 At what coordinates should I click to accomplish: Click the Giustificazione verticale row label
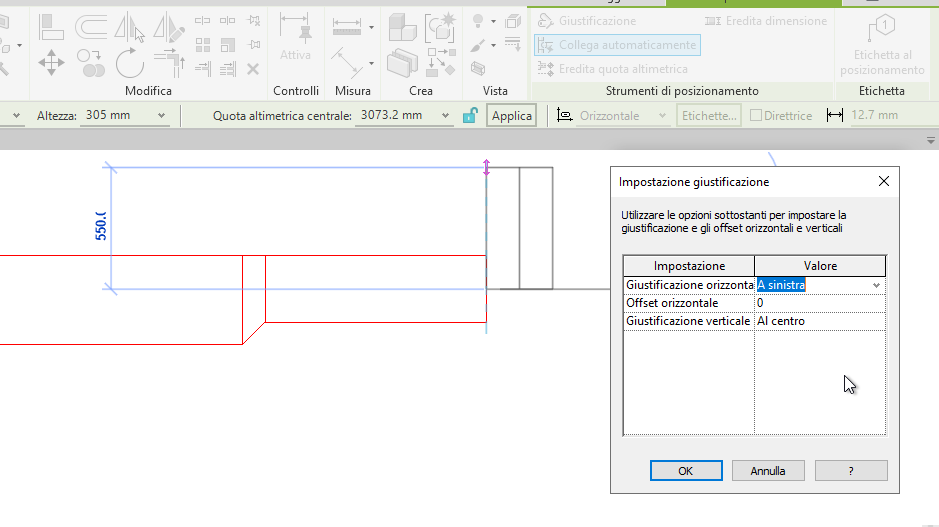688,321
